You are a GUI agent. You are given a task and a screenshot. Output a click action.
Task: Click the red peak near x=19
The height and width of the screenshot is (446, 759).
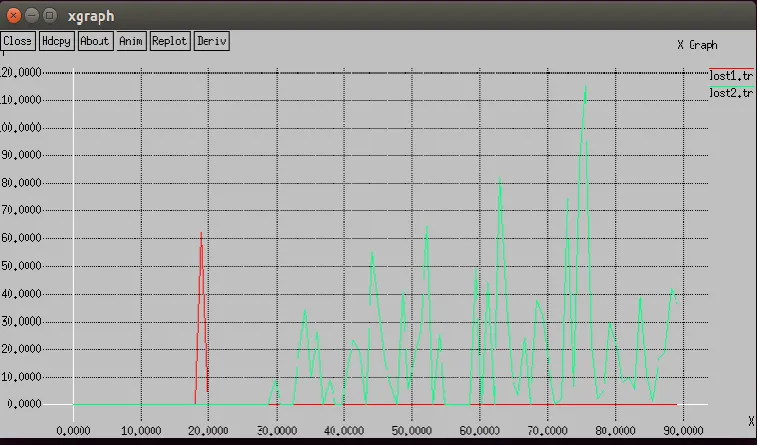pyautogui.click(x=201, y=234)
